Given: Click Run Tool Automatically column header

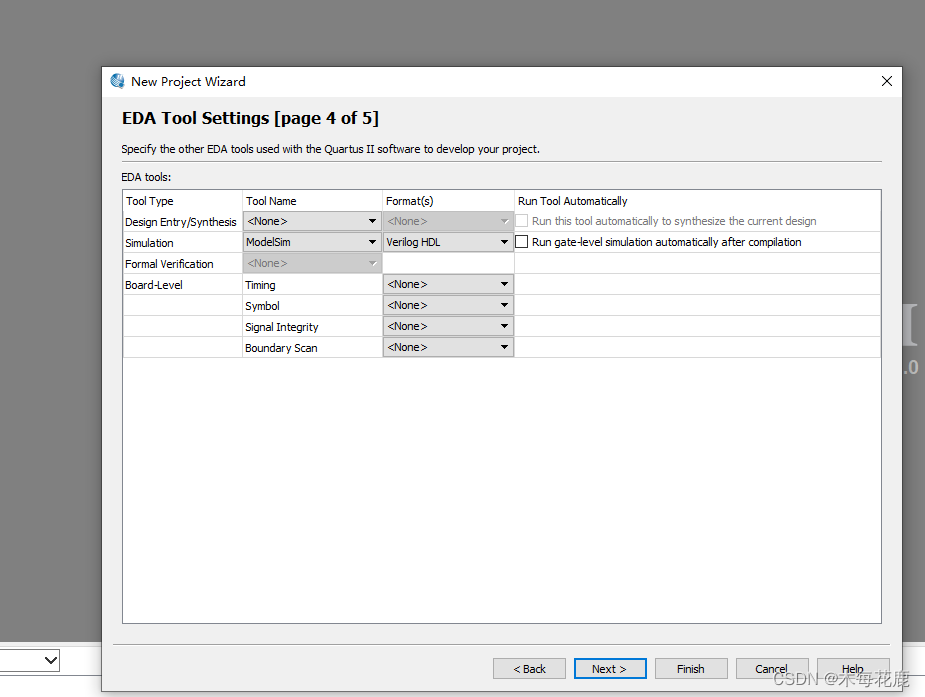Looking at the screenshot, I should [x=698, y=201].
